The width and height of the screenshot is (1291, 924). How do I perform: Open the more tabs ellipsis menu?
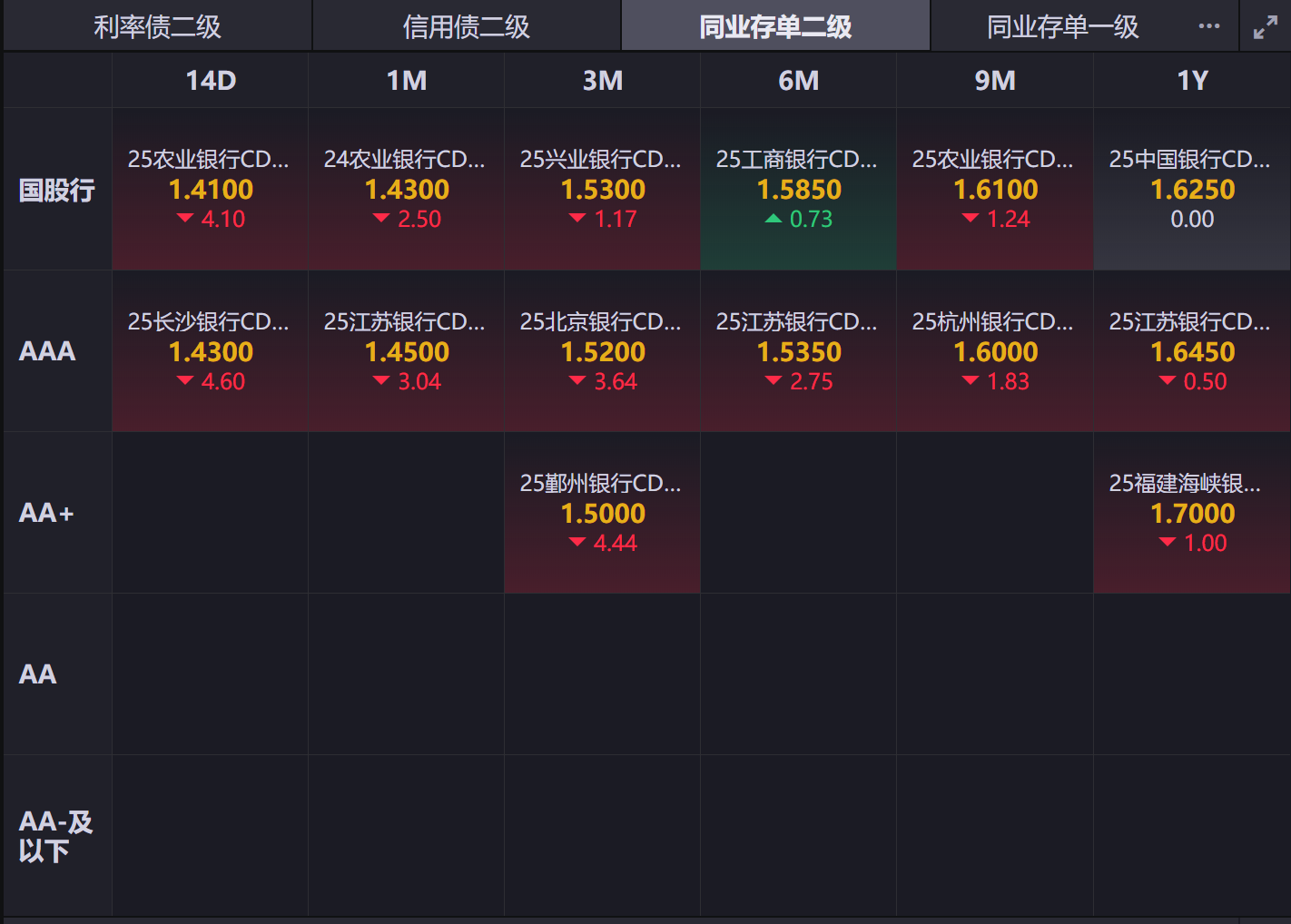tap(1209, 26)
